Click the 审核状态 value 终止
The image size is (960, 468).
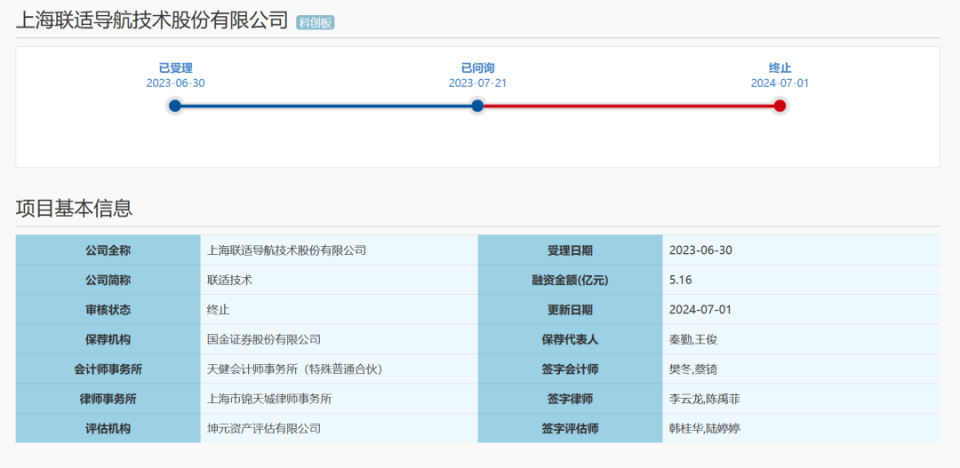[219, 309]
